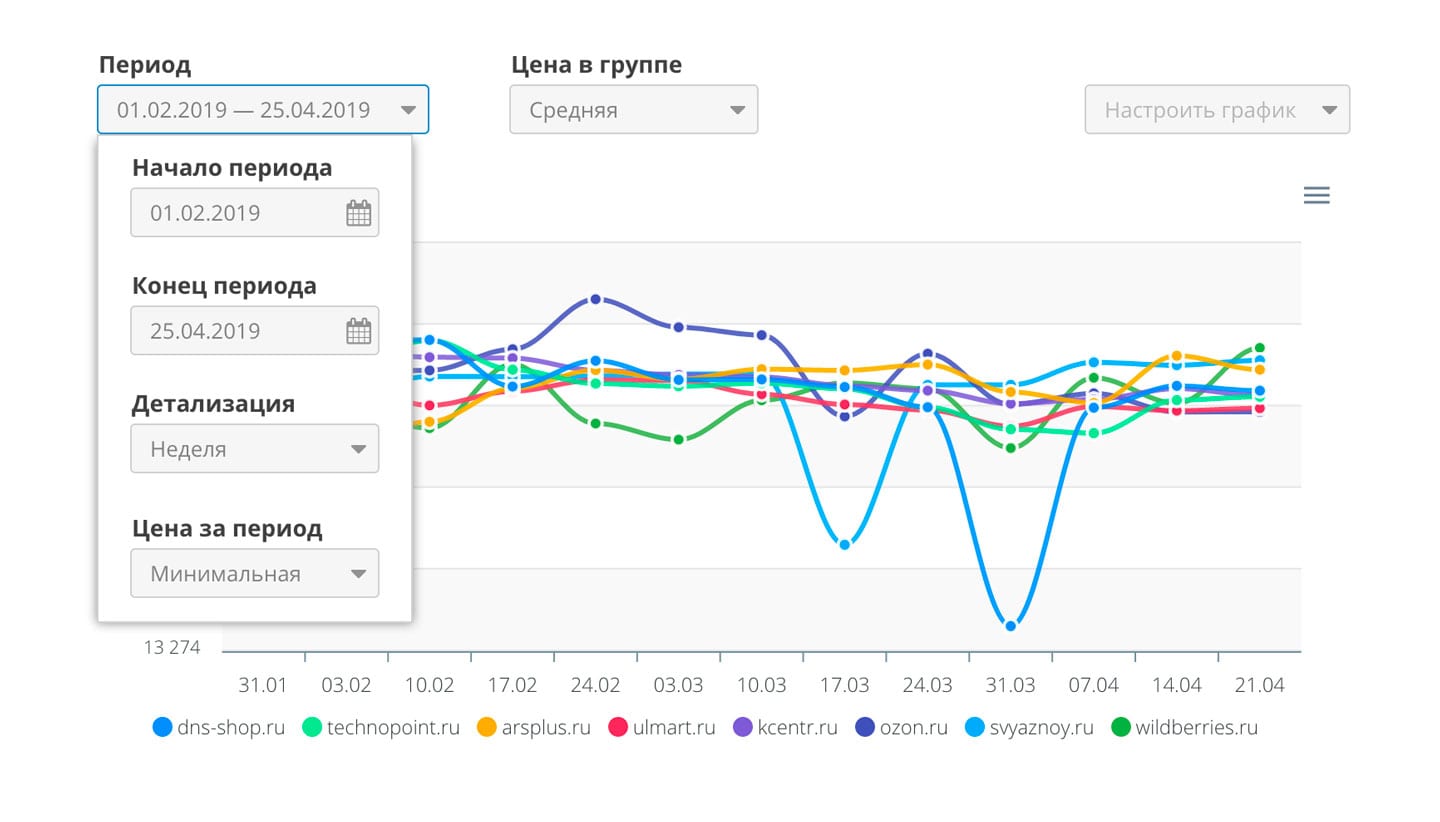This screenshot has height=822, width=1440.
Task: Open the Цена за период Минимальная dropdown
Action: [255, 574]
